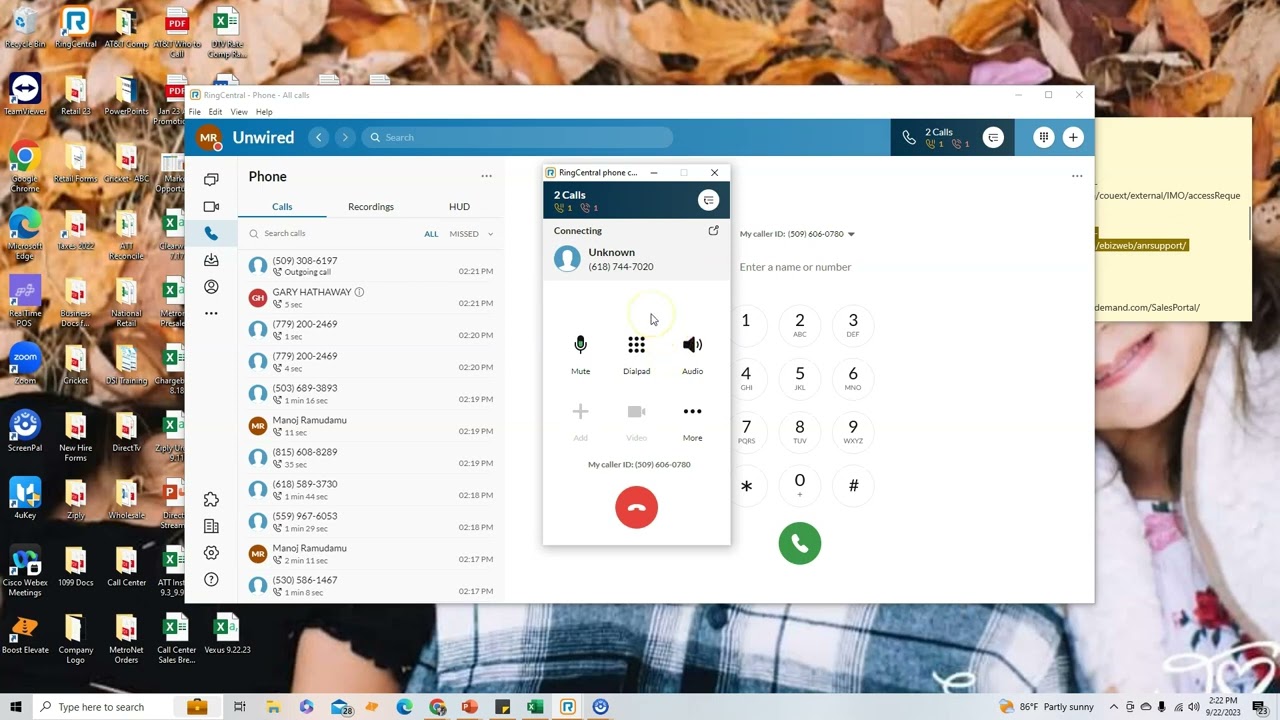The height and width of the screenshot is (720, 1280).
Task: Select the (503) 689-3893 call entry
Action: [370, 394]
